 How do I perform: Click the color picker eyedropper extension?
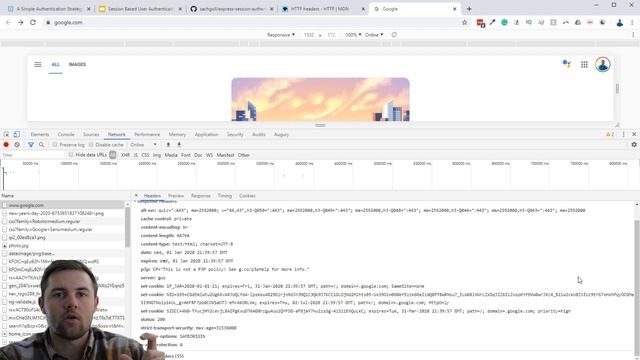point(492,22)
